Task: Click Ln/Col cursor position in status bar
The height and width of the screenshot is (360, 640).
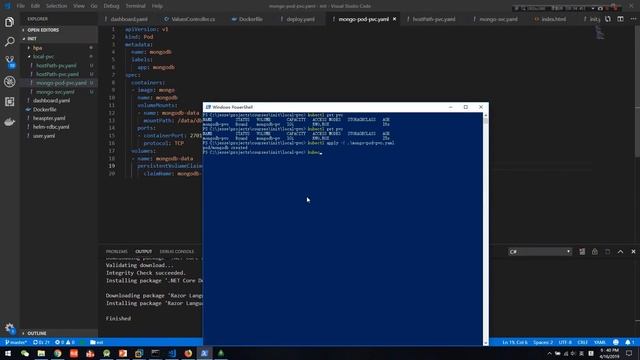Action: click(515, 342)
